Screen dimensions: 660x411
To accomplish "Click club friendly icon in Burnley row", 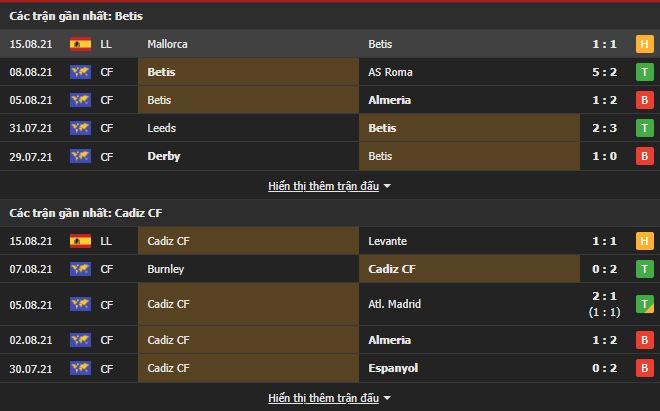I will coord(80,269).
